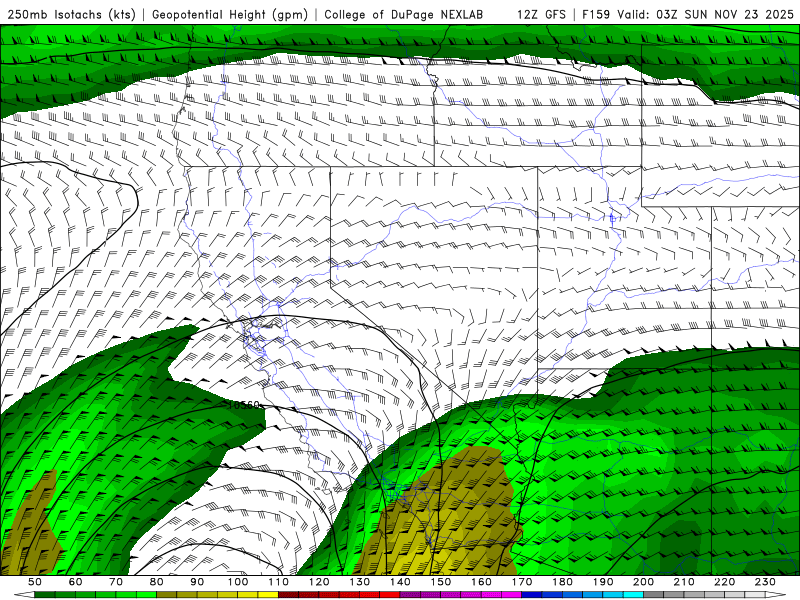800x600 pixels.
Task: Click the '10560' height contour label
Action: coord(244,405)
